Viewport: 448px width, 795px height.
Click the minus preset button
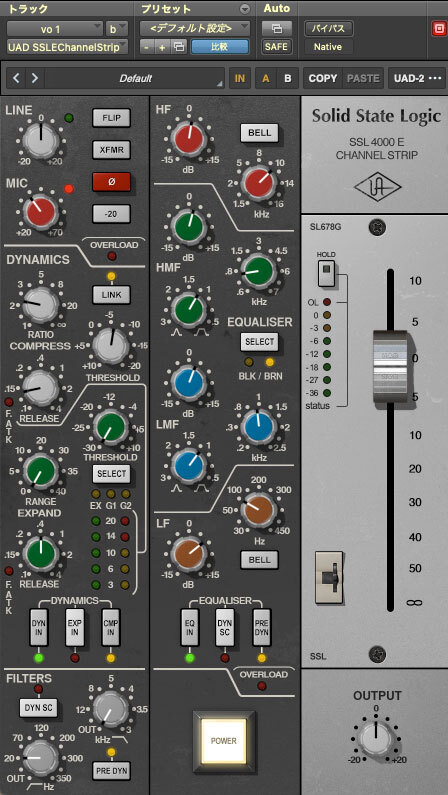147,47
